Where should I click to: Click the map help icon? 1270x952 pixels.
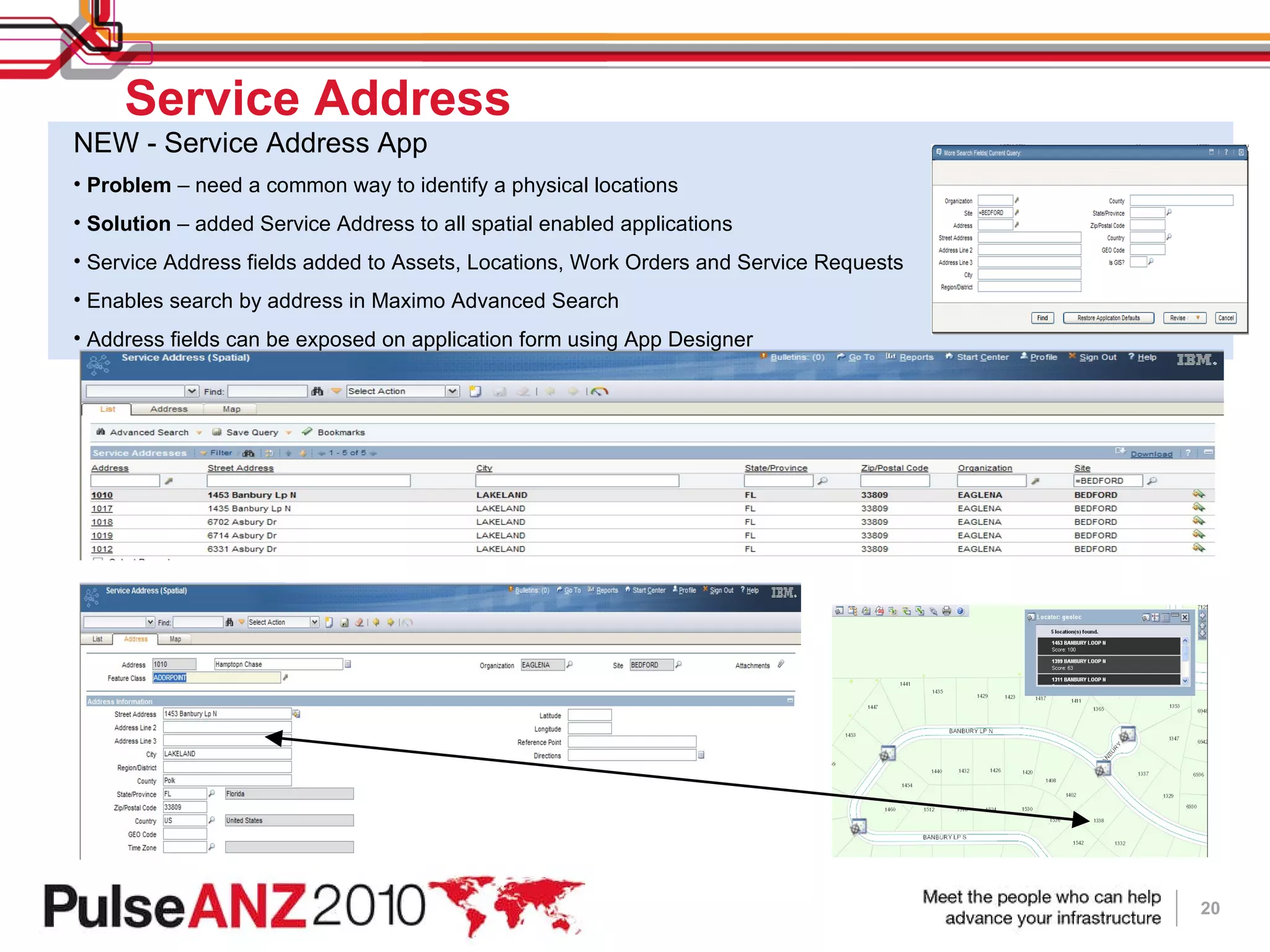(960, 611)
